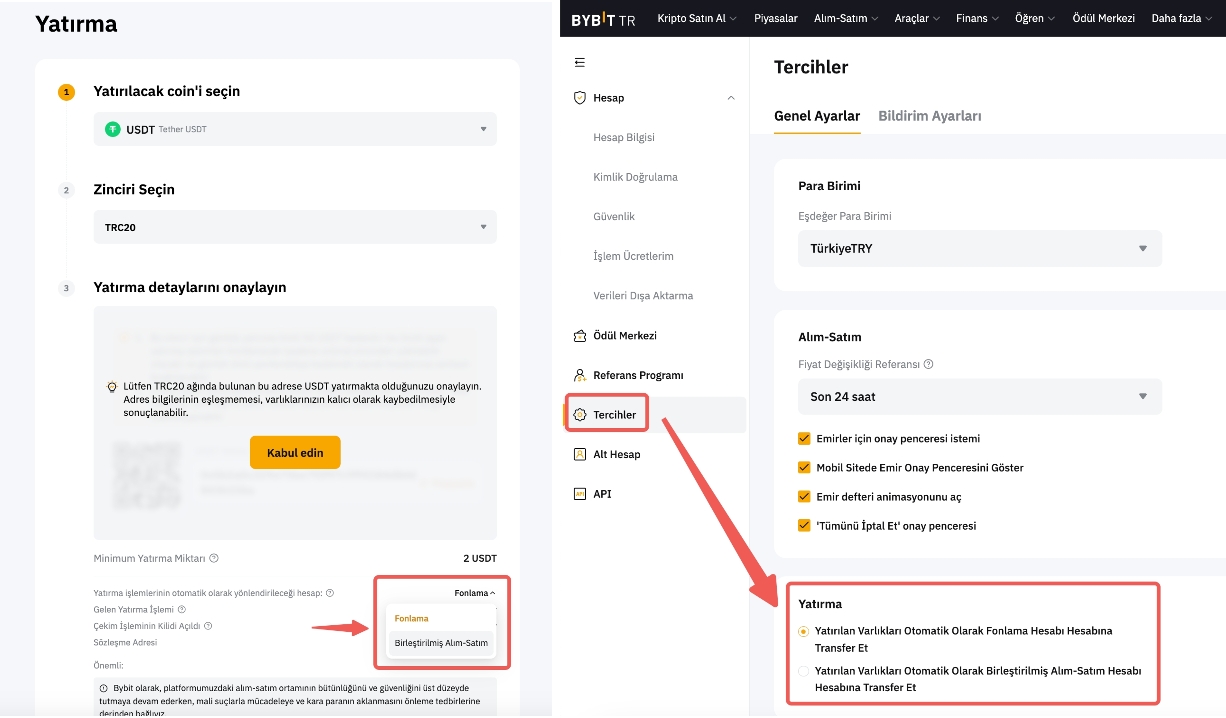The image size is (1226, 718).
Task: Click the Hesap shield icon
Action: click(x=579, y=98)
